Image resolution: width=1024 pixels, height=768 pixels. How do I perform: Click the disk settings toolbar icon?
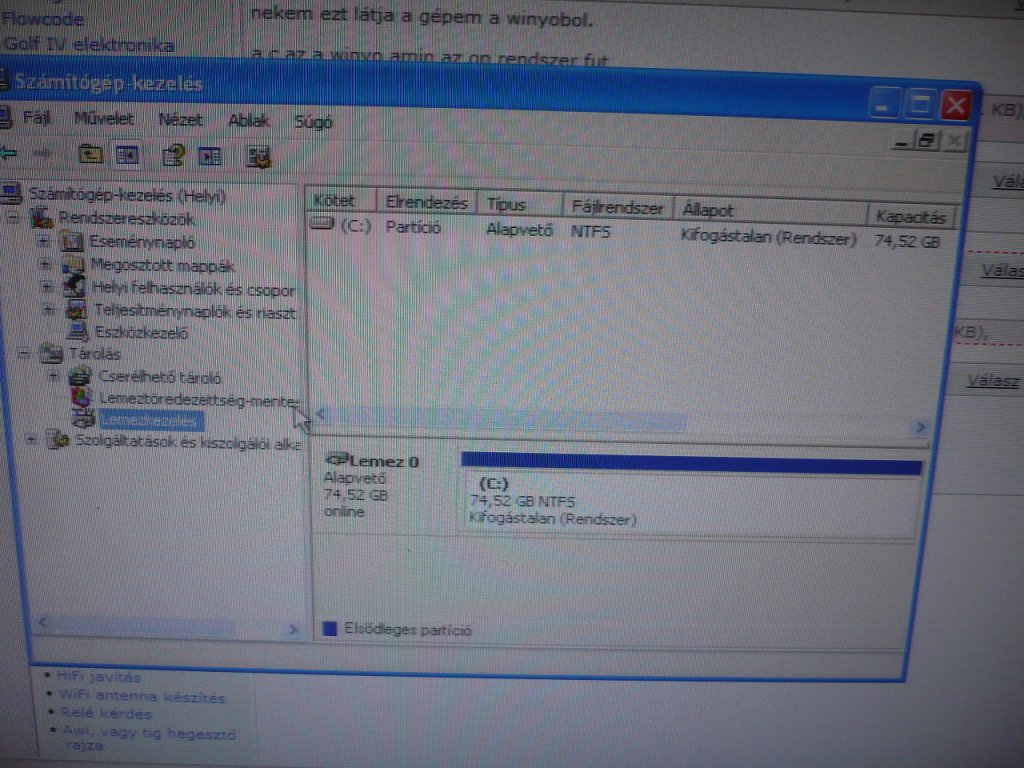pyautogui.click(x=259, y=157)
